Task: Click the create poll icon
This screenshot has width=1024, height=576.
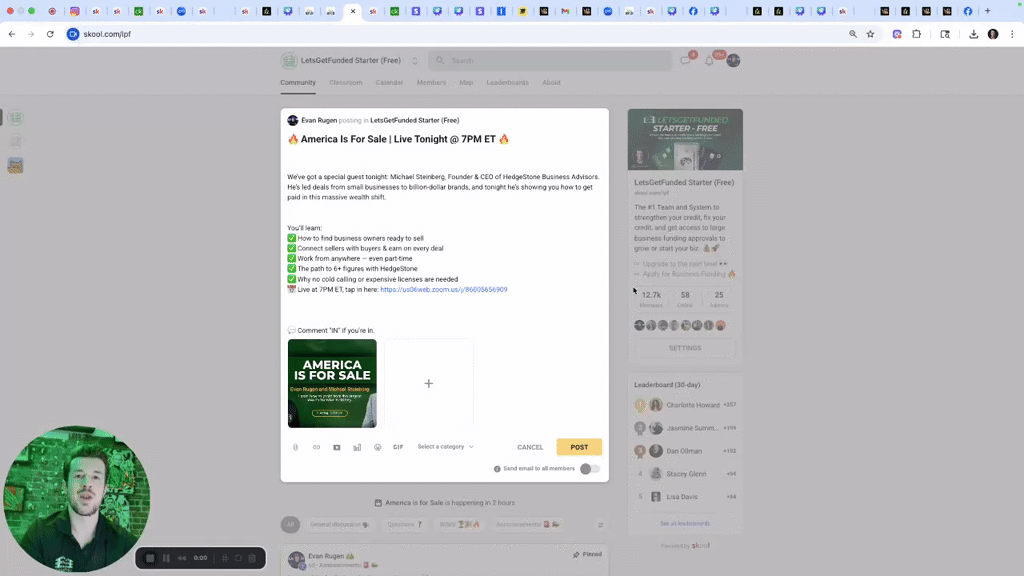Action: [357, 447]
